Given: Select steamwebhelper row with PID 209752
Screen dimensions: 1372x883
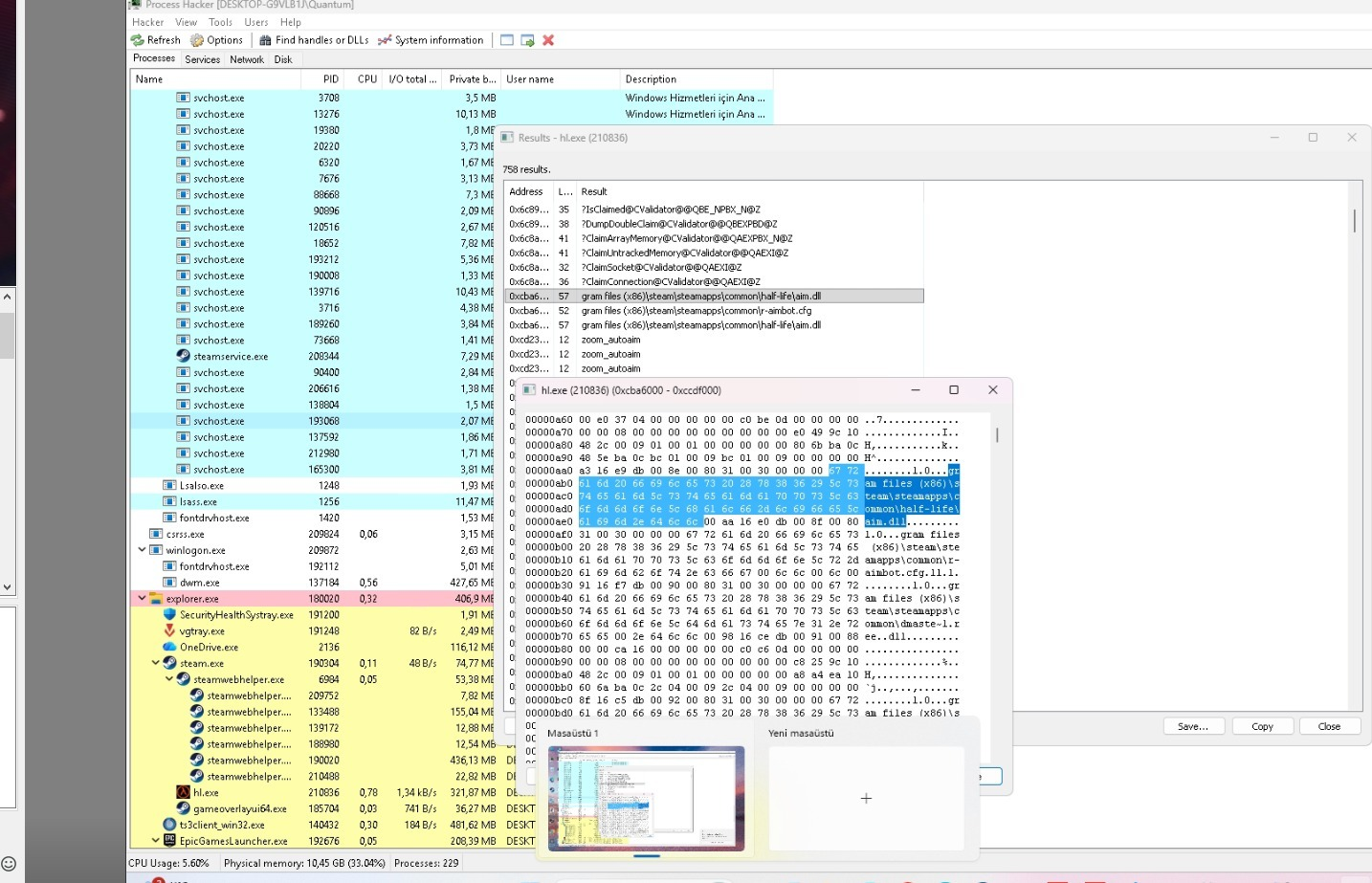Looking at the screenshot, I should pos(313,695).
